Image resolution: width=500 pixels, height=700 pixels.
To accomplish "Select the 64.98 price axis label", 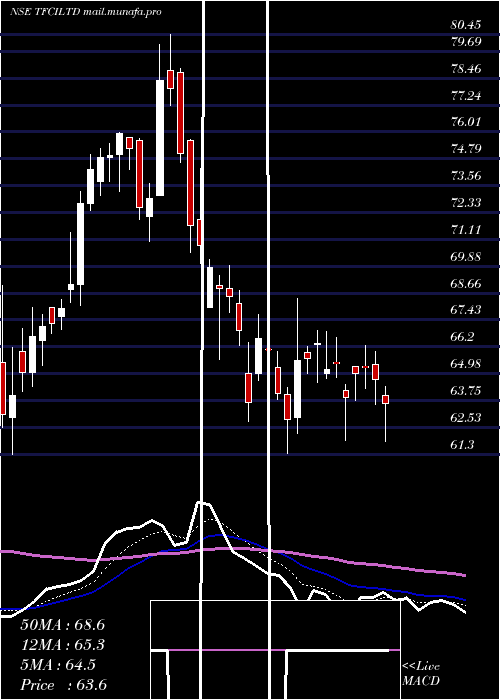I will [466, 364].
